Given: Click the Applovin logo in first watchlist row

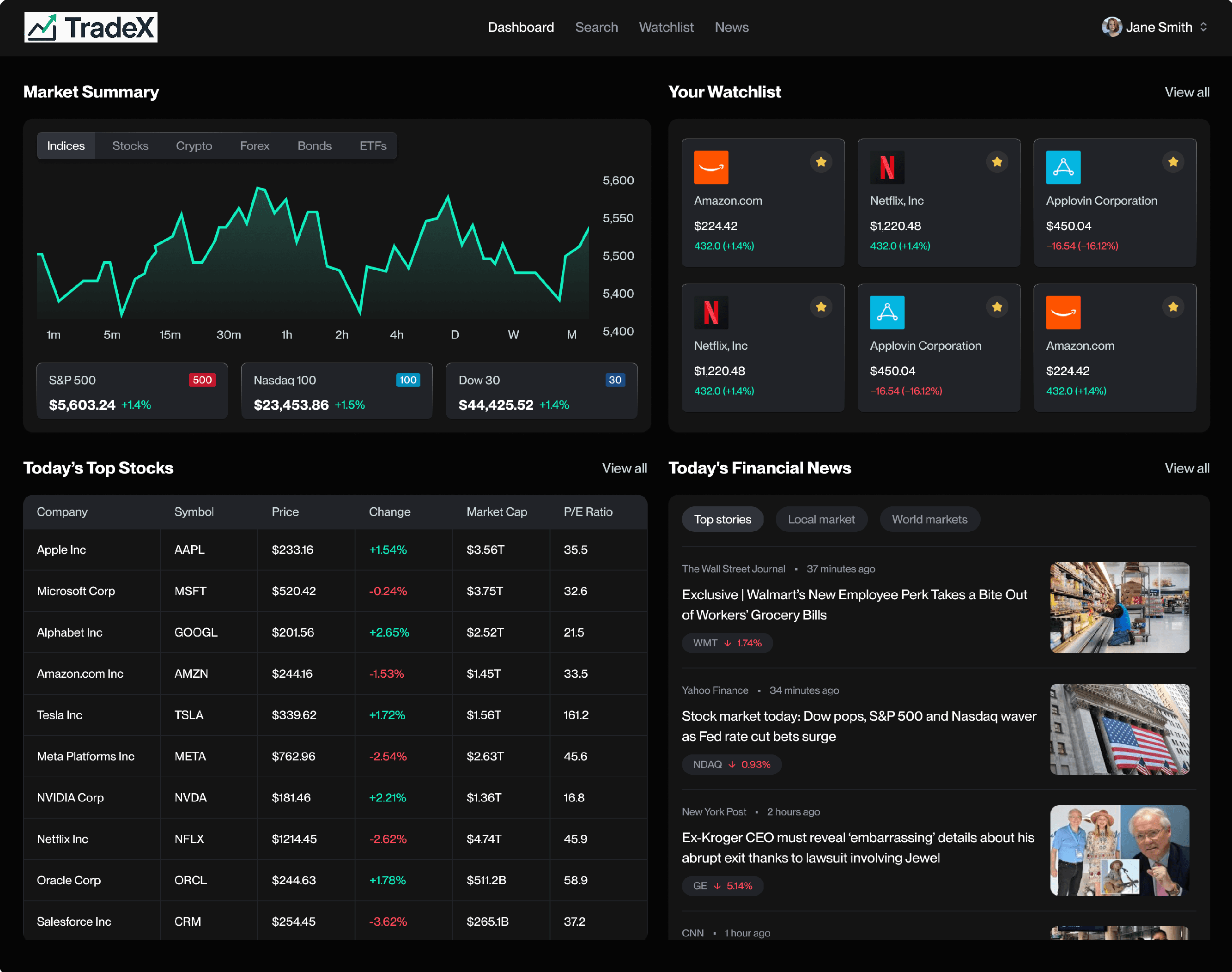Looking at the screenshot, I should (1063, 167).
